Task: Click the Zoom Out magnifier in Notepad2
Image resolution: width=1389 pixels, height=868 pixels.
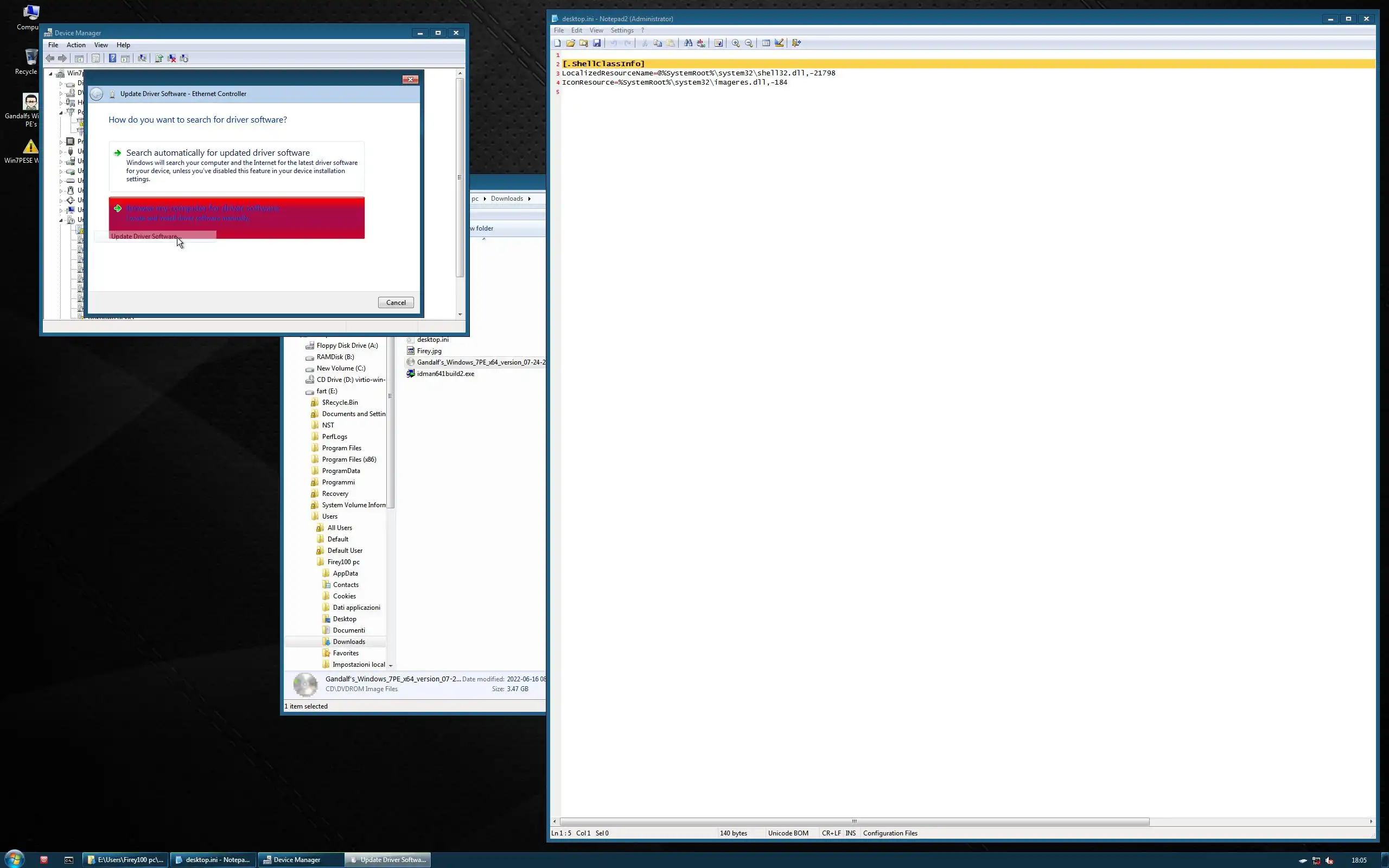Action: (748, 43)
